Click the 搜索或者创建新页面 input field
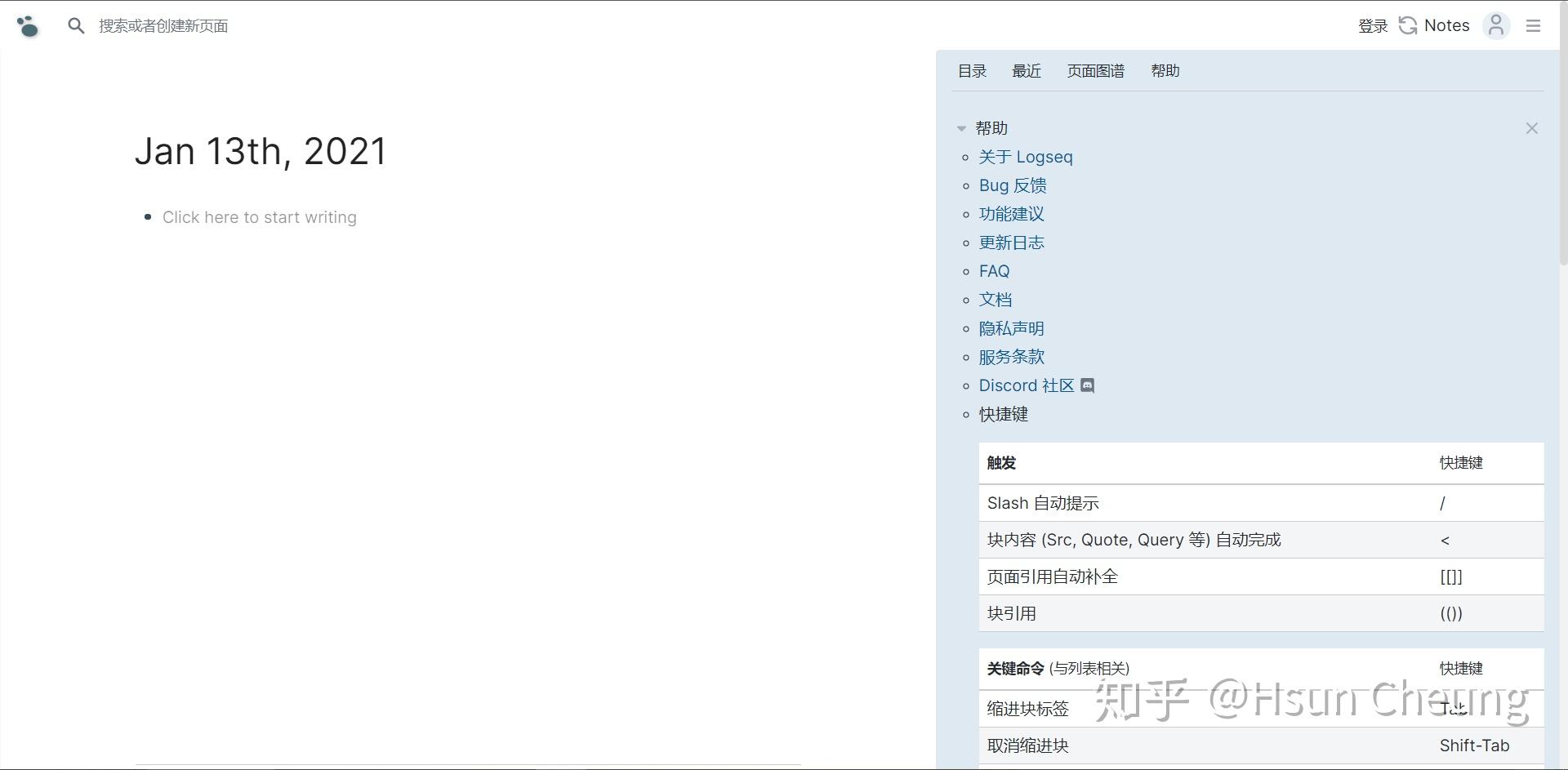The height and width of the screenshot is (770, 1568). click(x=163, y=25)
